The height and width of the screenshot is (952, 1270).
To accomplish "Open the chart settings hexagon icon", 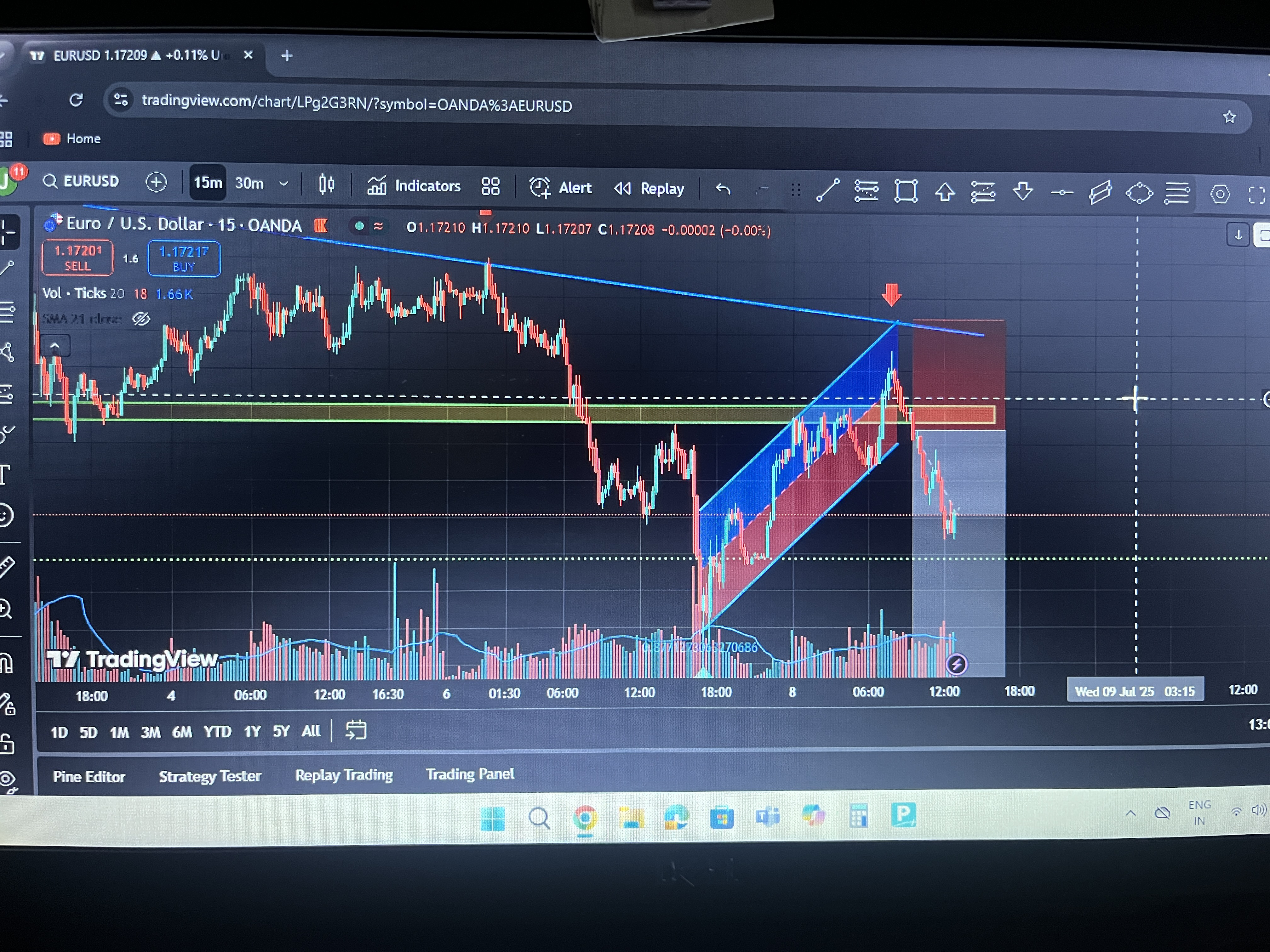I will click(x=1220, y=195).
